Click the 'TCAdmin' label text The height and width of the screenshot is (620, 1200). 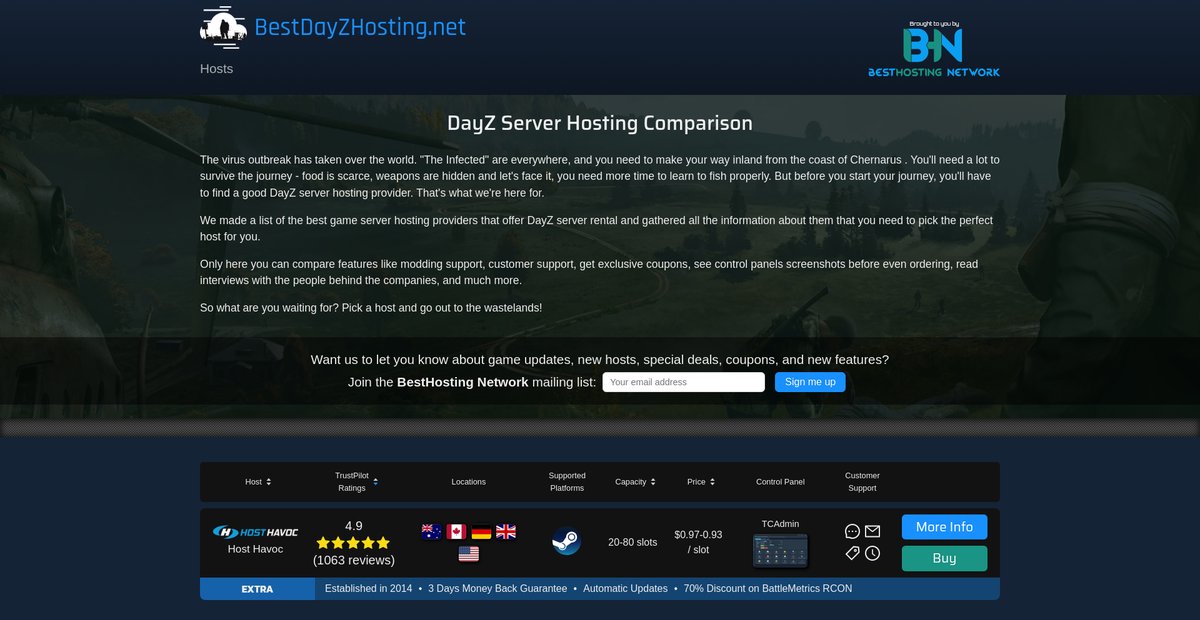[x=780, y=524]
